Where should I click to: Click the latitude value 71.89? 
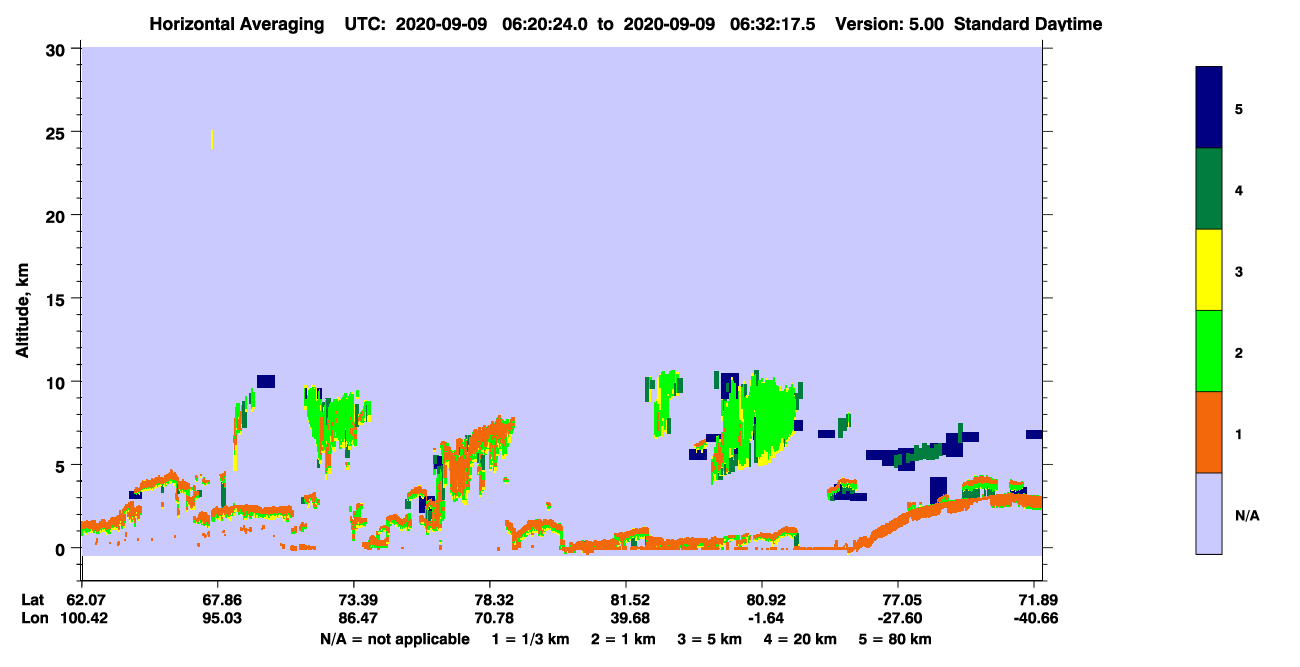point(1034,600)
